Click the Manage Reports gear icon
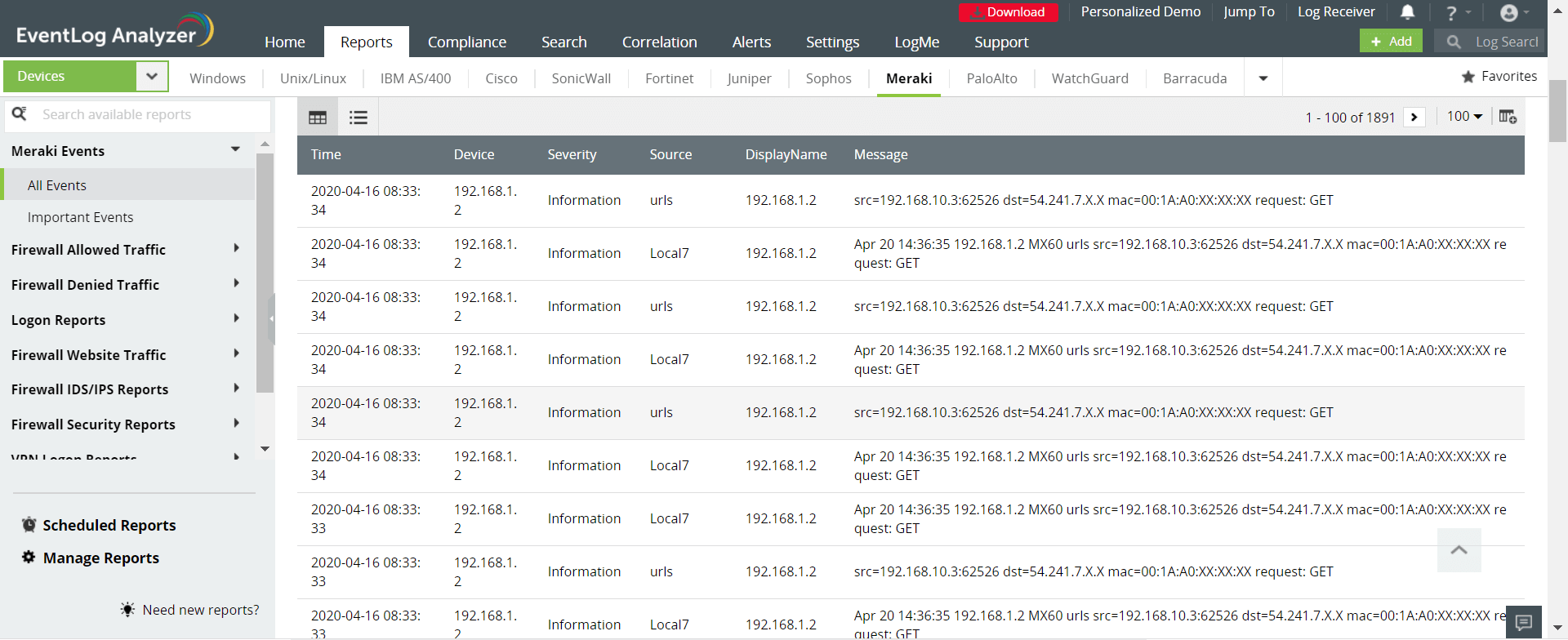The width and height of the screenshot is (1568, 640). point(29,558)
